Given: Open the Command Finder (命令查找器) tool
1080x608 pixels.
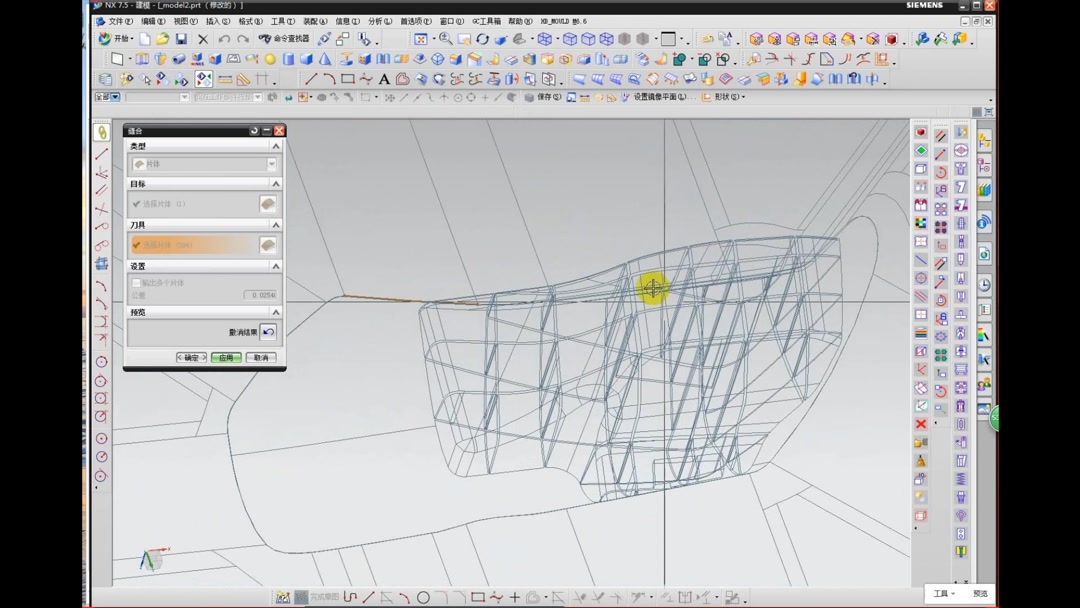Looking at the screenshot, I should coord(283,39).
